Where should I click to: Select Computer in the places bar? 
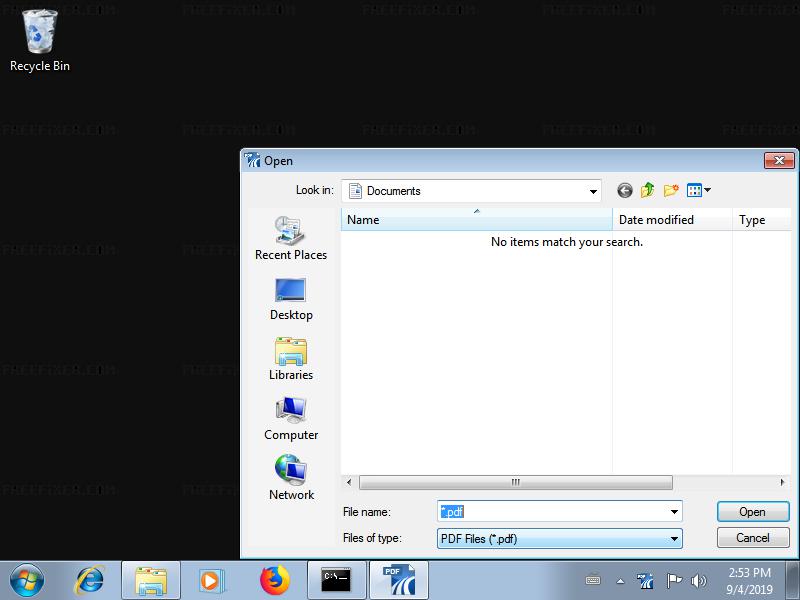coord(291,419)
